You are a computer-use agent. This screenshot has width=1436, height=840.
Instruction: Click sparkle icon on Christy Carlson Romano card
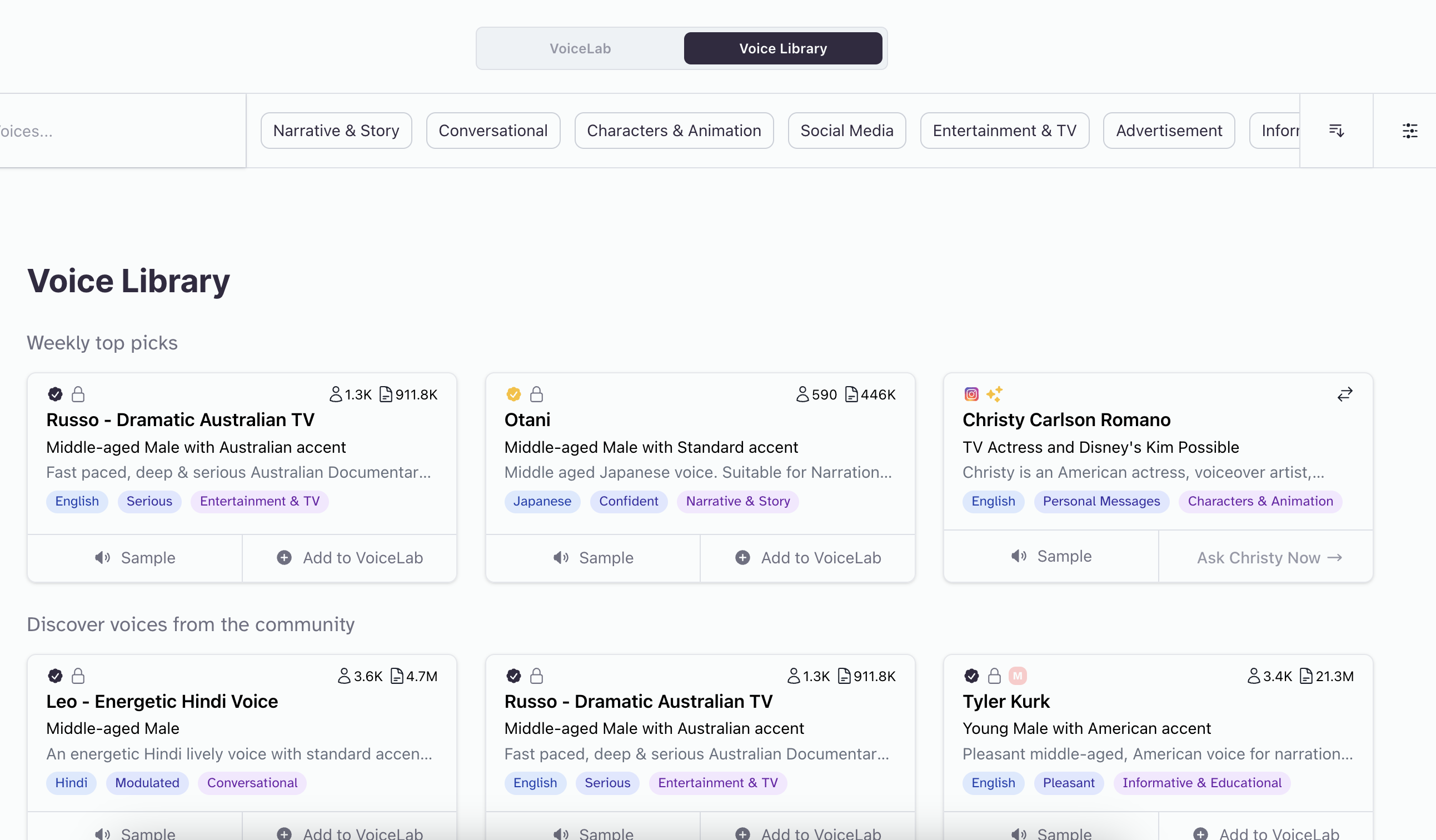(x=994, y=394)
